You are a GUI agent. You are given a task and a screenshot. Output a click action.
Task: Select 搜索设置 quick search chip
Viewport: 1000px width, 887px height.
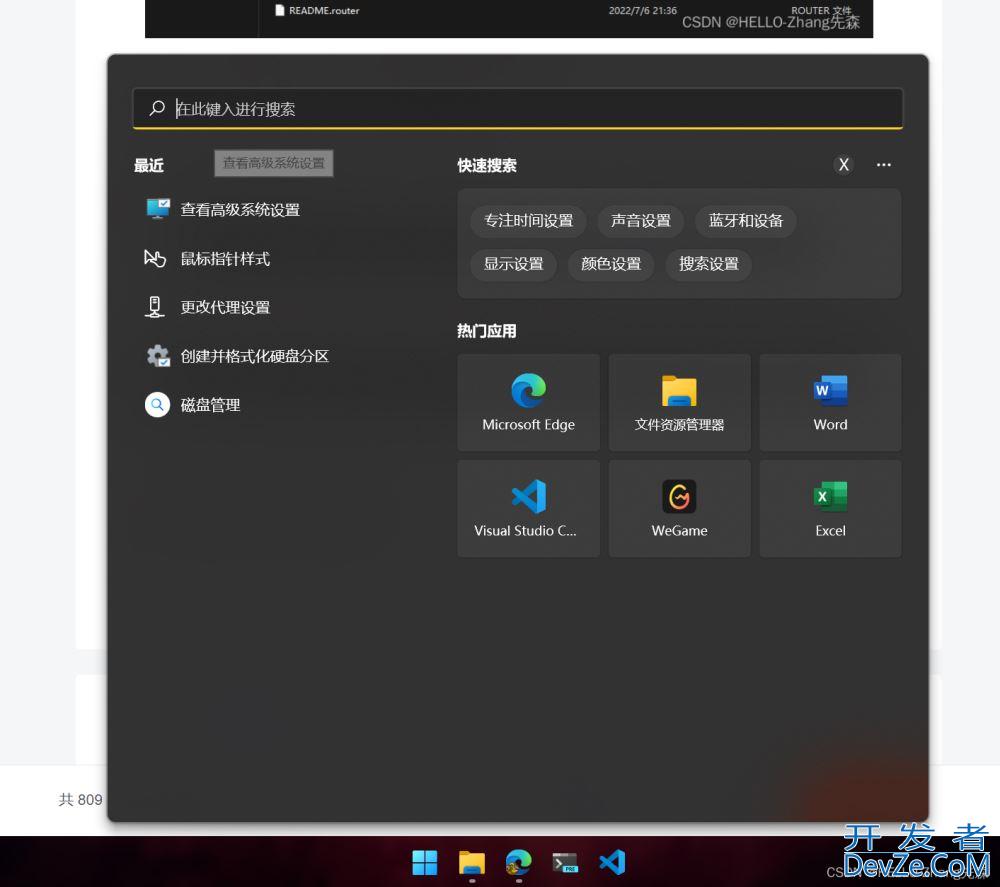tap(709, 264)
